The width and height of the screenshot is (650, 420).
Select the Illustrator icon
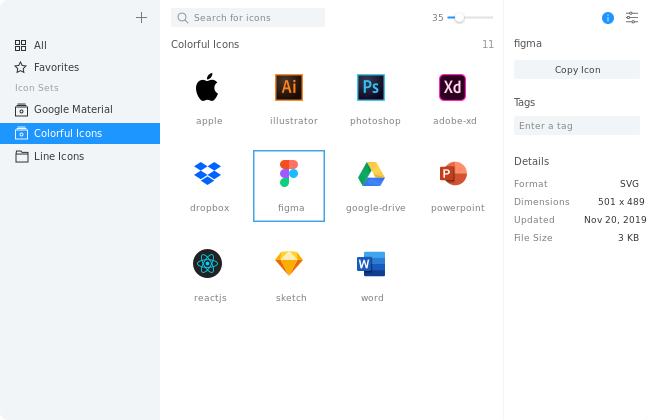(289, 88)
